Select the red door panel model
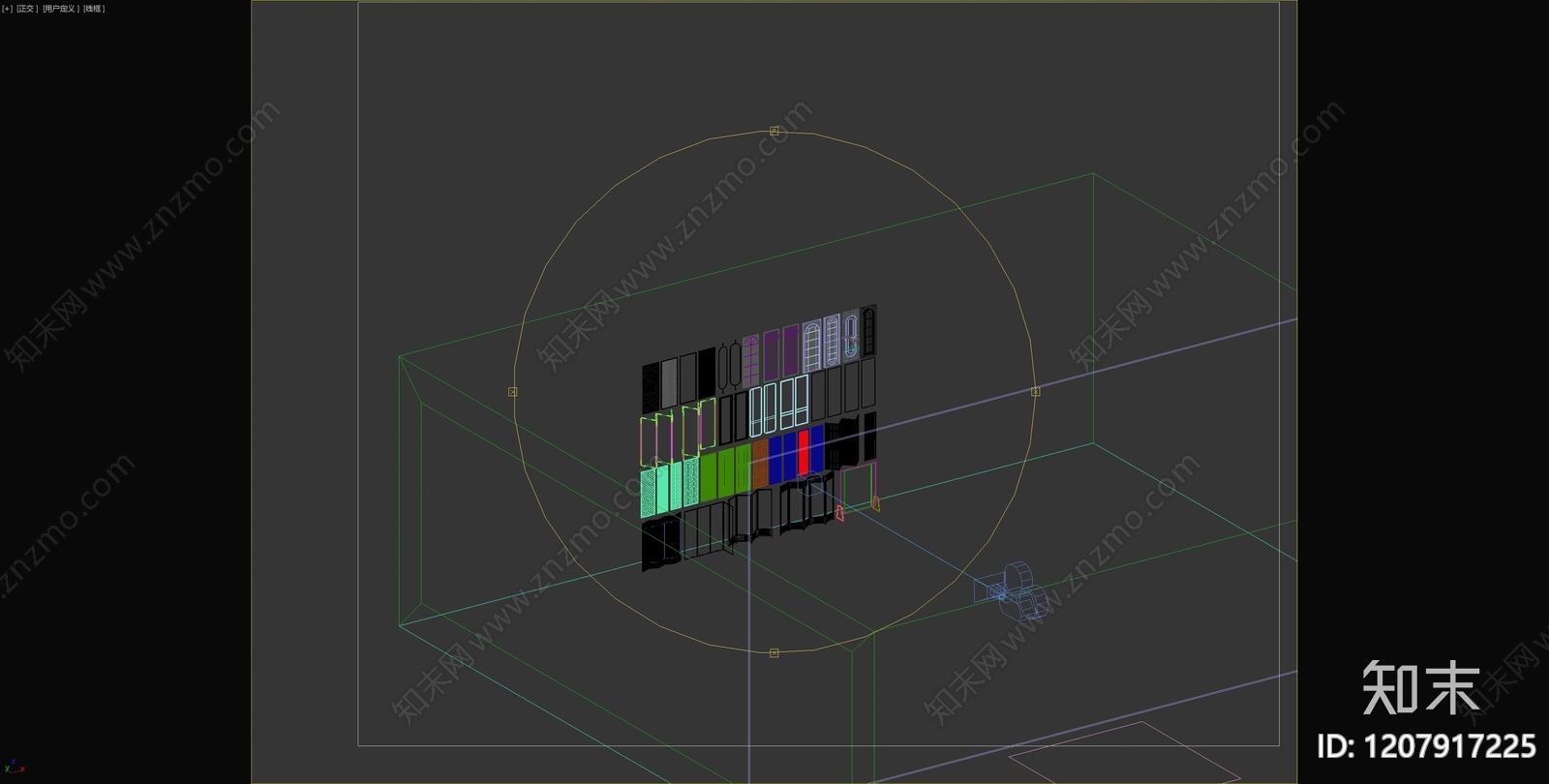 pyautogui.click(x=804, y=452)
